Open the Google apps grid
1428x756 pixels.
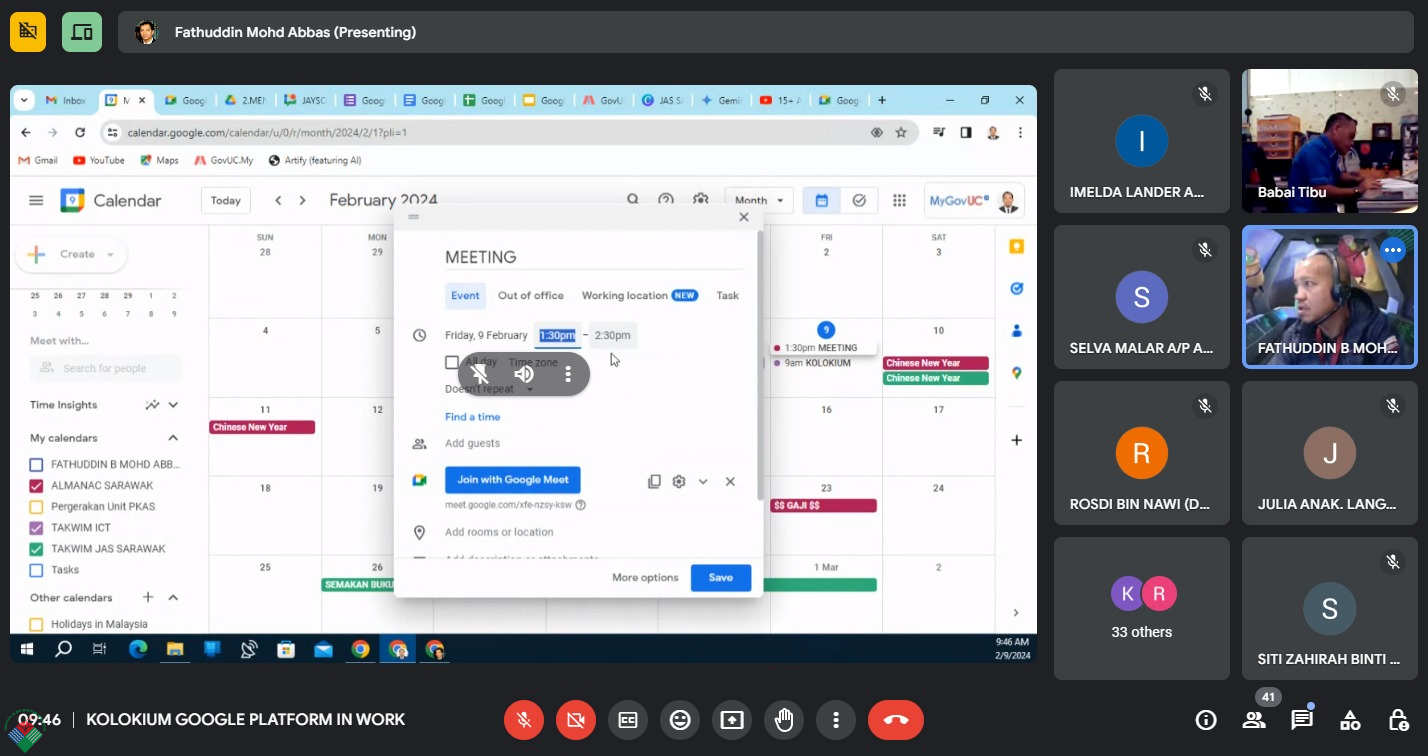(899, 200)
